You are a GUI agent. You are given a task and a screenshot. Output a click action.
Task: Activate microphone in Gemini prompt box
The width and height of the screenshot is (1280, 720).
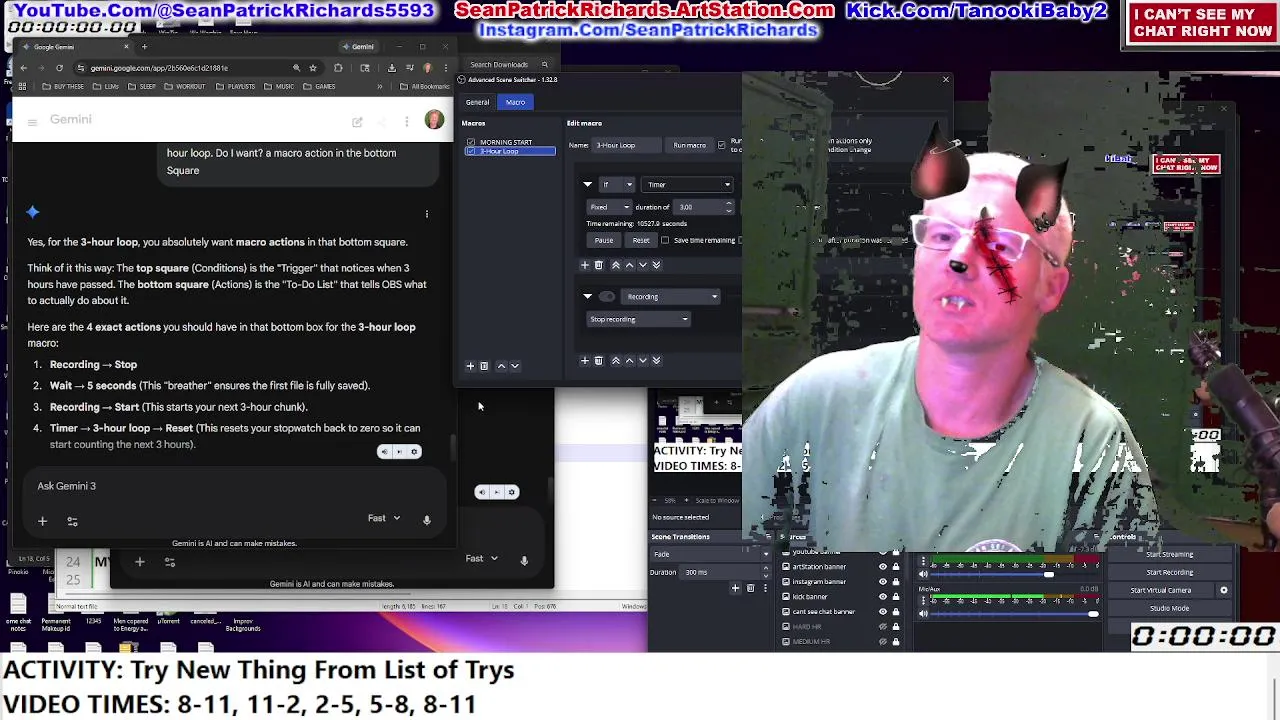pyautogui.click(x=426, y=519)
